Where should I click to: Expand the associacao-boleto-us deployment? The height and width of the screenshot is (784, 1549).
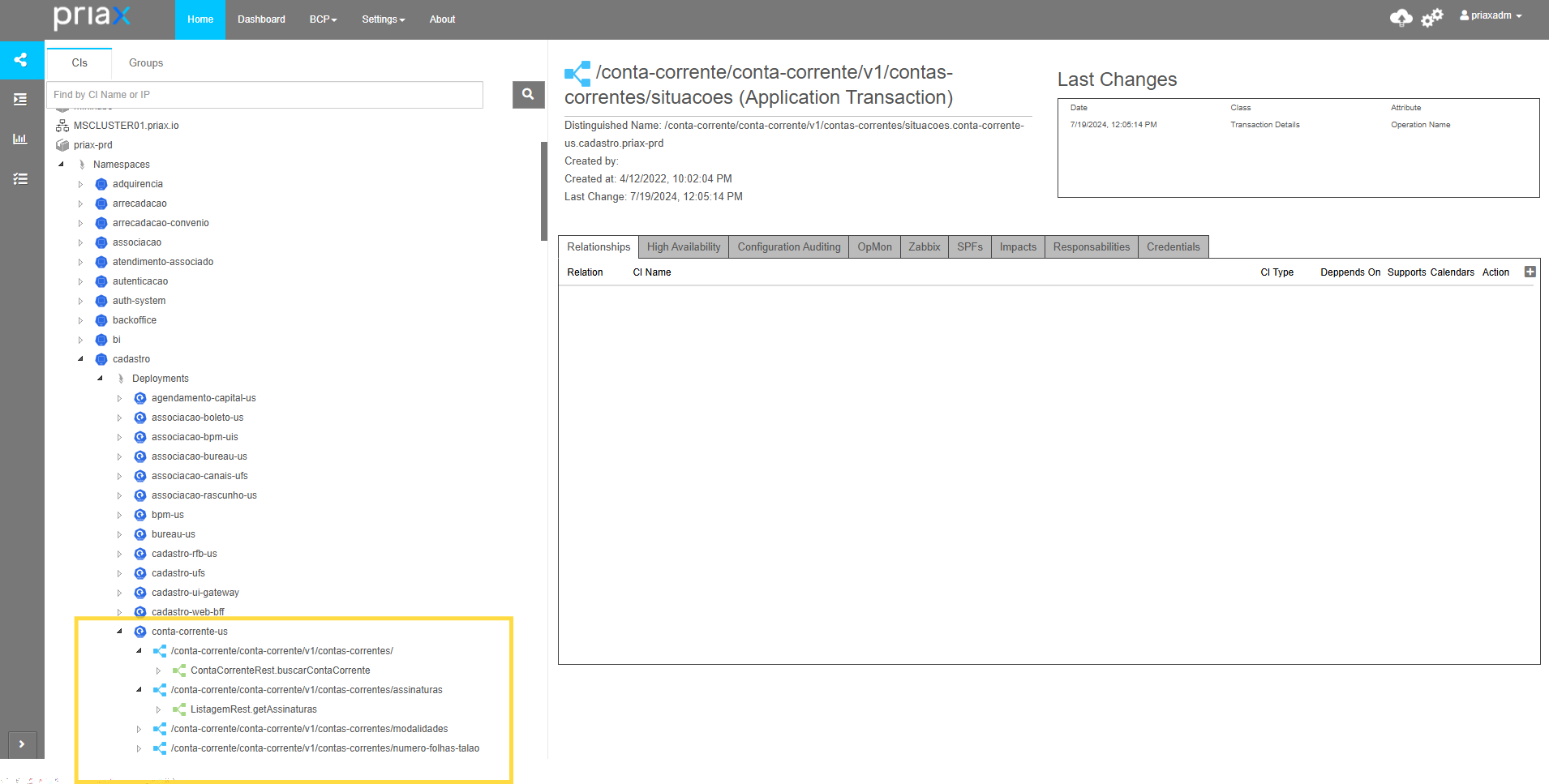coord(119,418)
